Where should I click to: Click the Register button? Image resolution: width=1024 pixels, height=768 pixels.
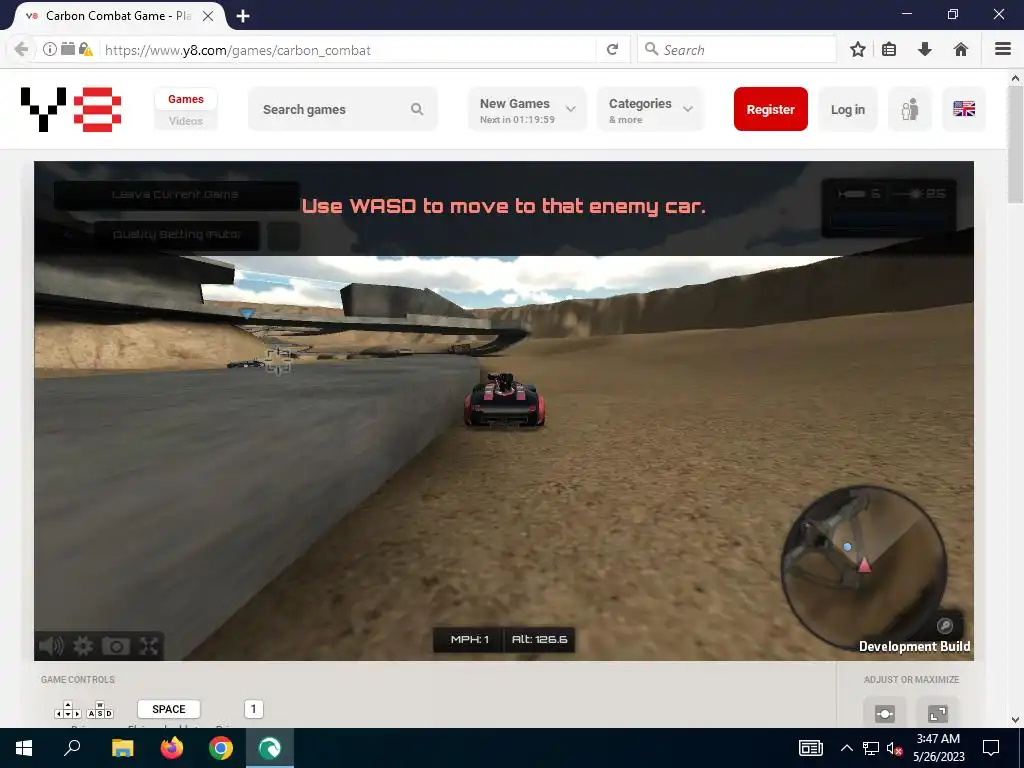[x=771, y=109]
